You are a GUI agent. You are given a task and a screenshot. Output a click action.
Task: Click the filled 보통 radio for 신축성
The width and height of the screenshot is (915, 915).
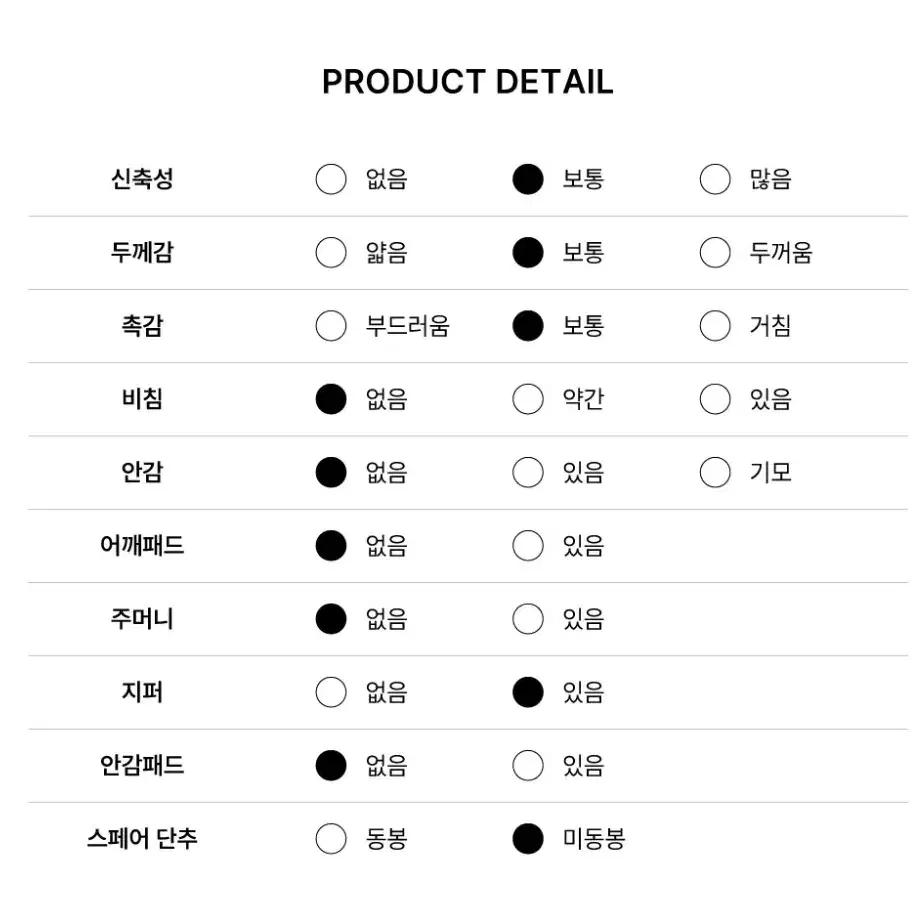coord(528,179)
